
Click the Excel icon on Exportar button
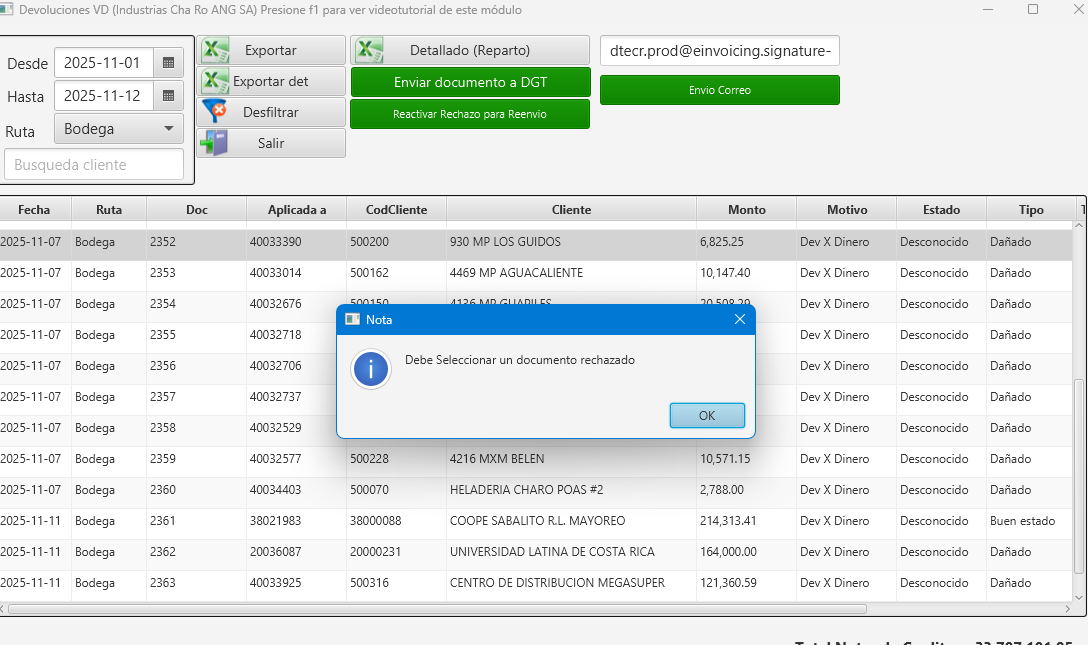[x=216, y=51]
